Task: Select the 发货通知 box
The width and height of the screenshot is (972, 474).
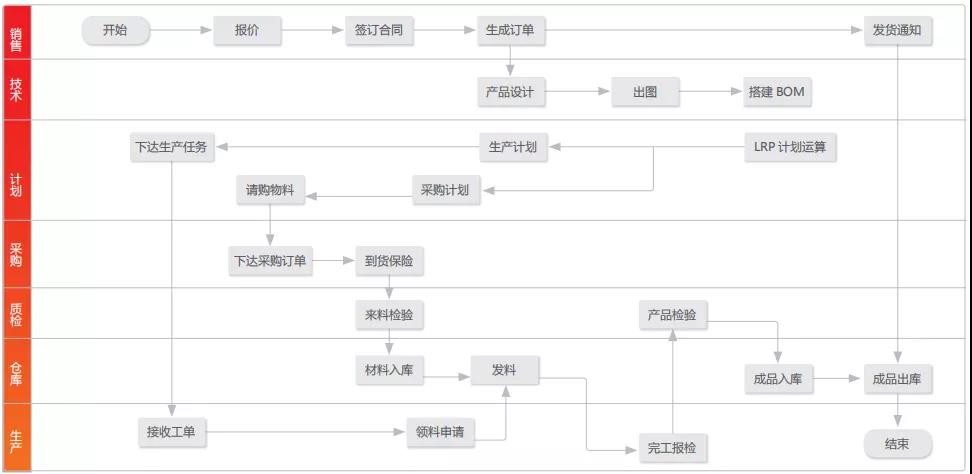Action: click(x=898, y=30)
